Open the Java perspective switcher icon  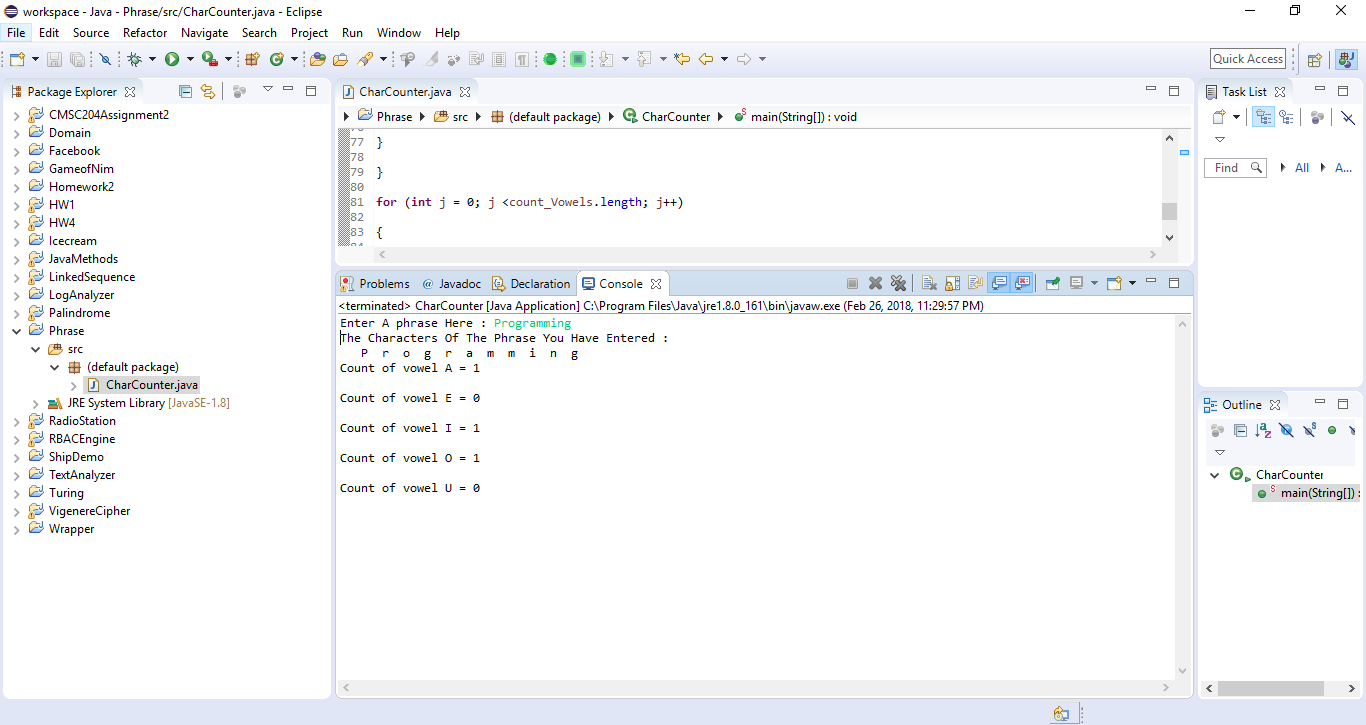[1346, 59]
